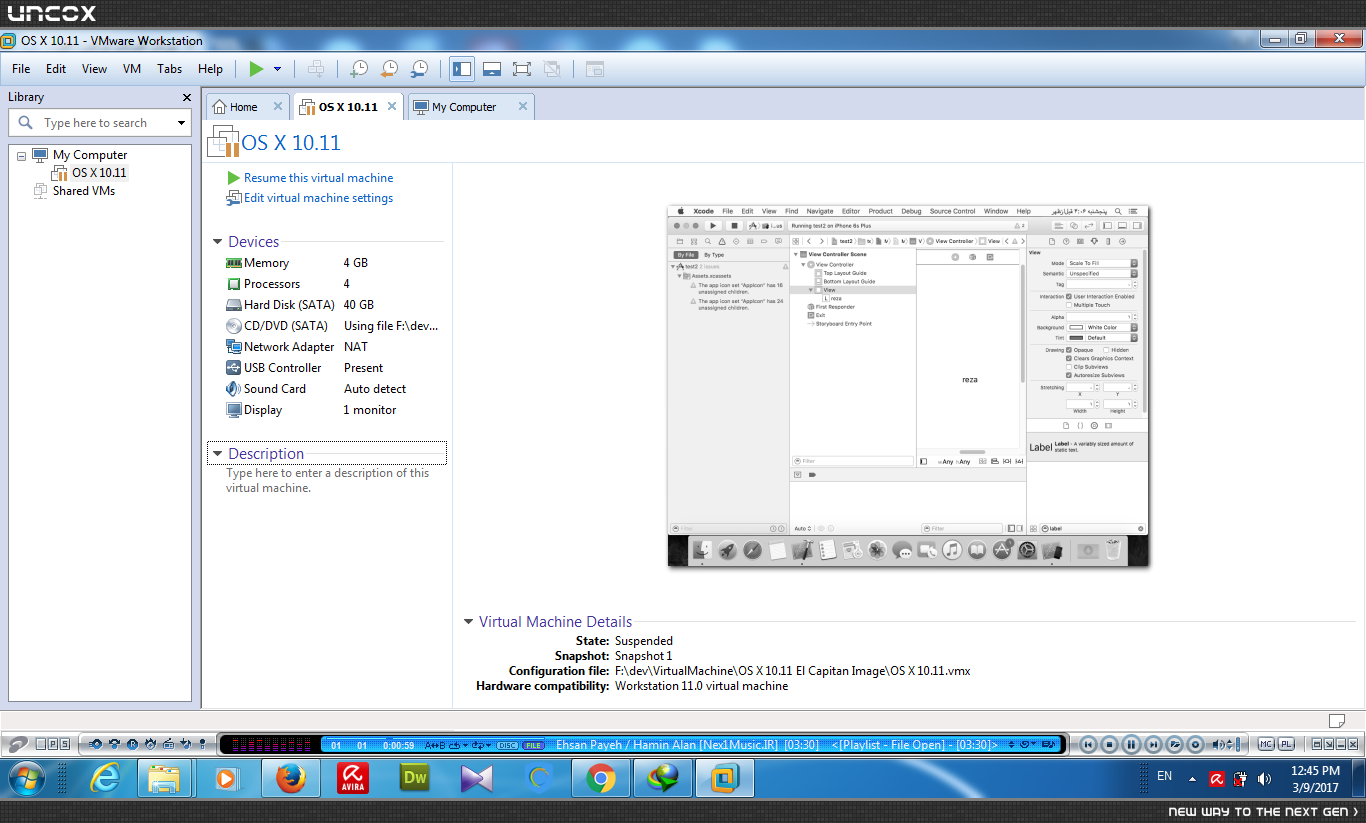The image size is (1366, 823).
Task: Launch Internet Explorer from the taskbar
Action: click(105, 777)
